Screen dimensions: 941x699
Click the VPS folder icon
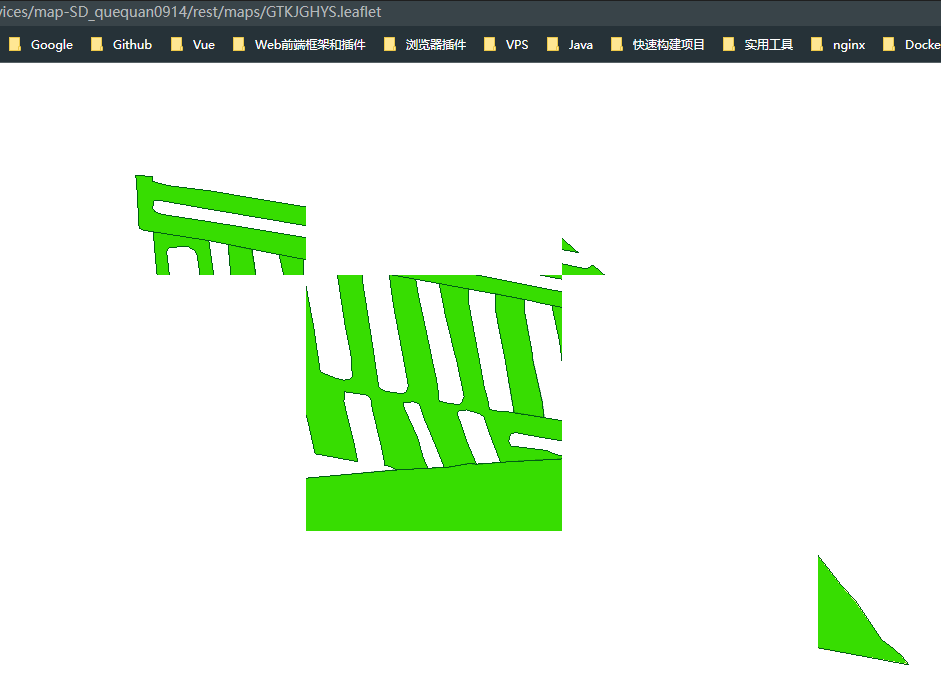[x=490, y=44]
